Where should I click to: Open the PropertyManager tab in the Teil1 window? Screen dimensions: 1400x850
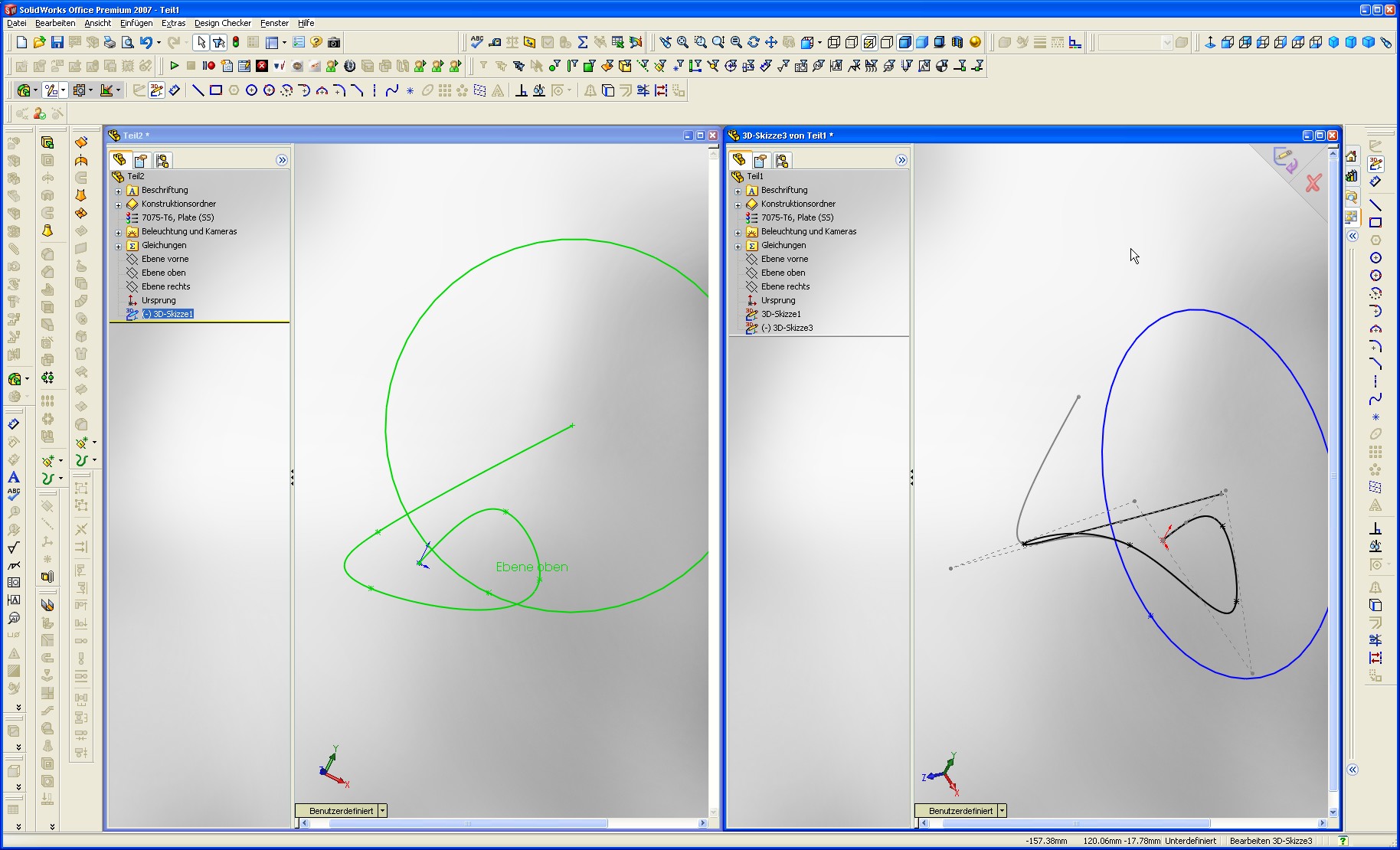click(x=760, y=160)
